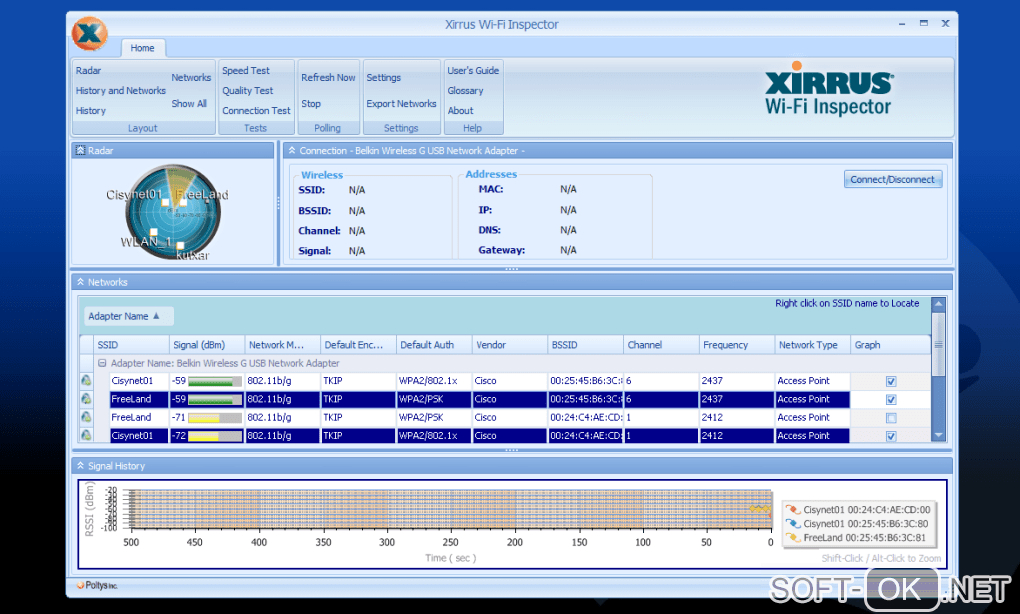
Task: Click frequency '2412' in FreeLand -71 row
Action: point(712,418)
